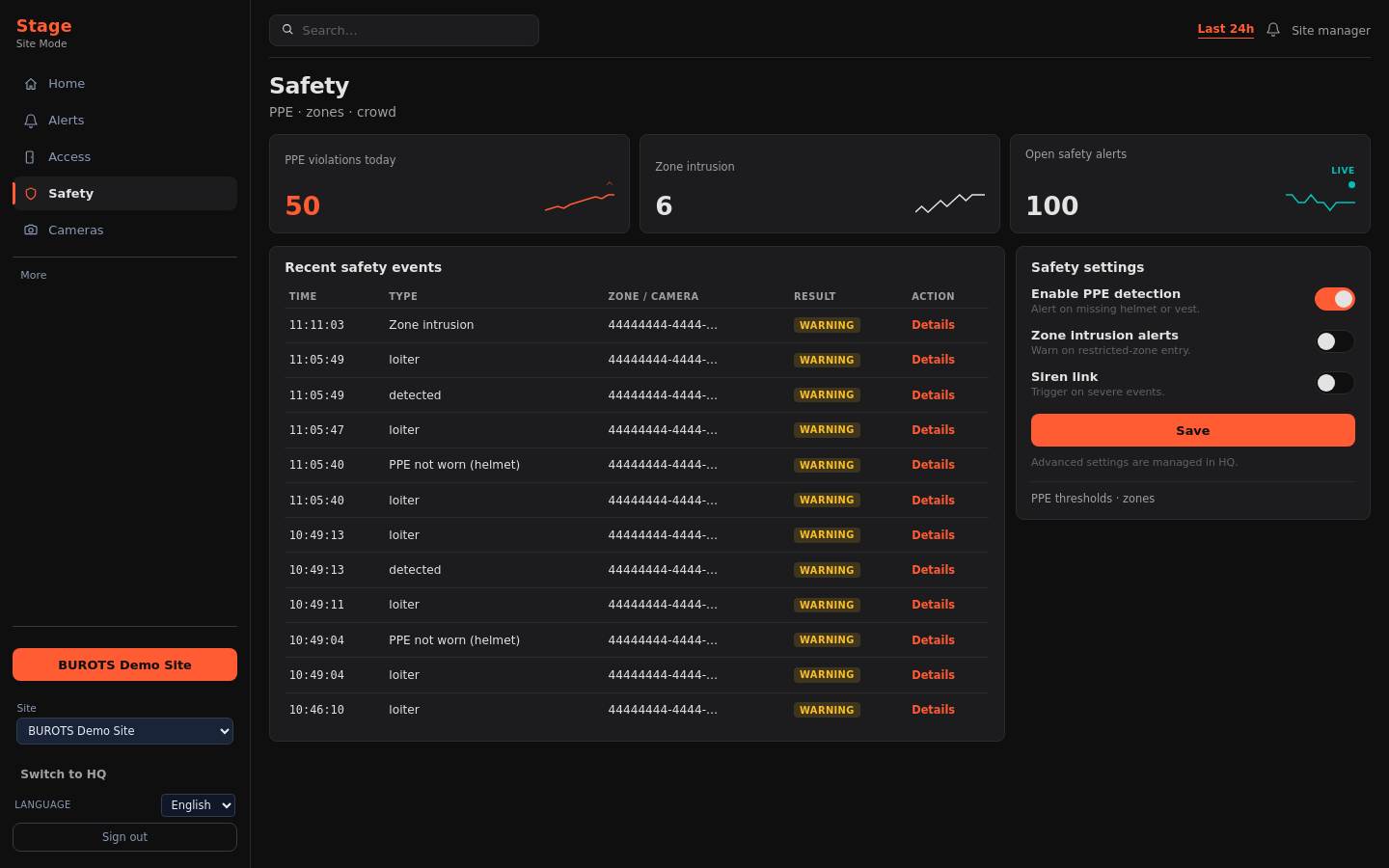Screen dimensions: 1389x868
Task: Turn on Zone intrusion alerts toggle
Action: tap(1335, 341)
